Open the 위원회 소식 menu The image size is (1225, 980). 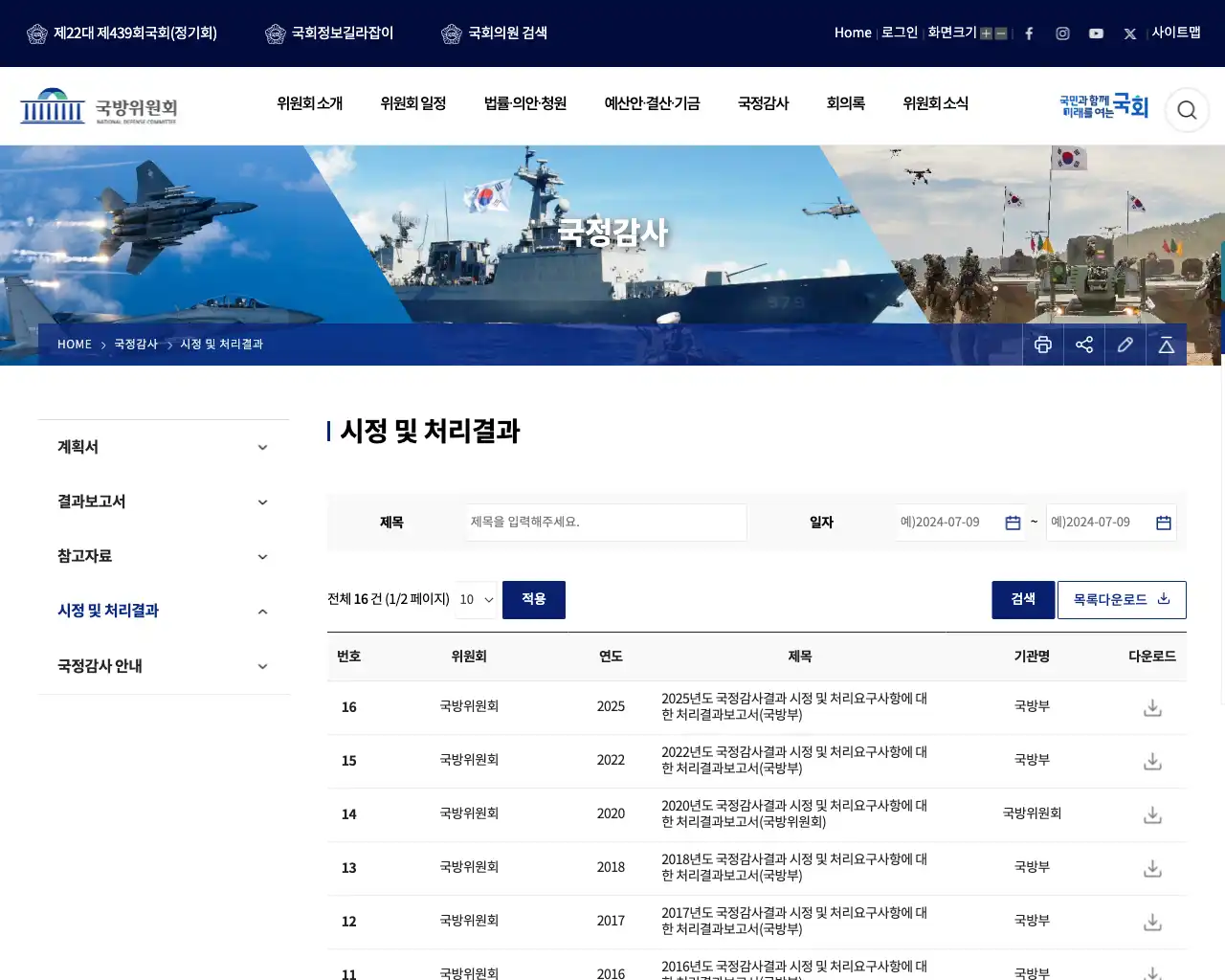tap(936, 103)
